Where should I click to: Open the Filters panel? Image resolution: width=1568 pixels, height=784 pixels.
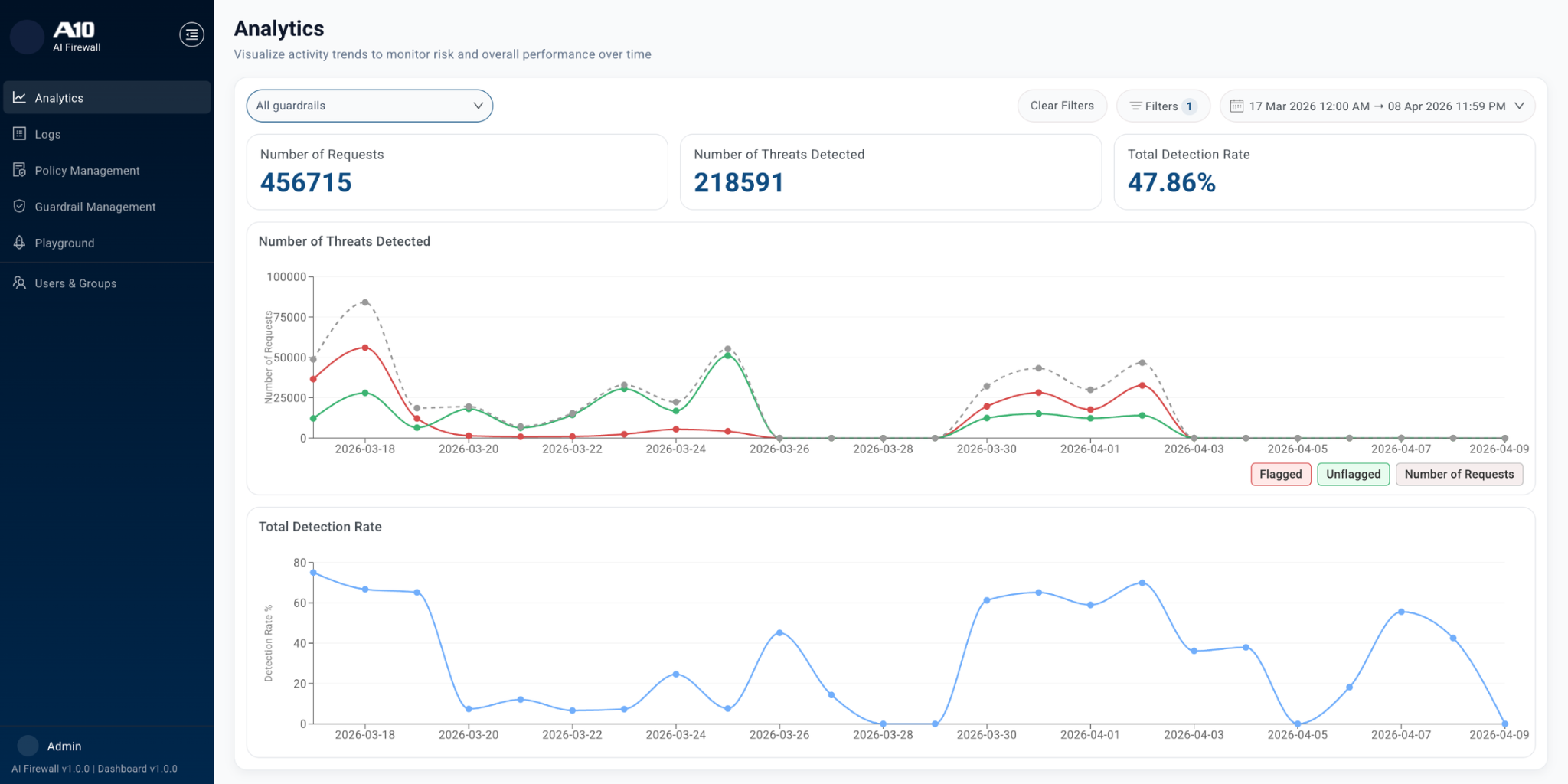click(1162, 106)
